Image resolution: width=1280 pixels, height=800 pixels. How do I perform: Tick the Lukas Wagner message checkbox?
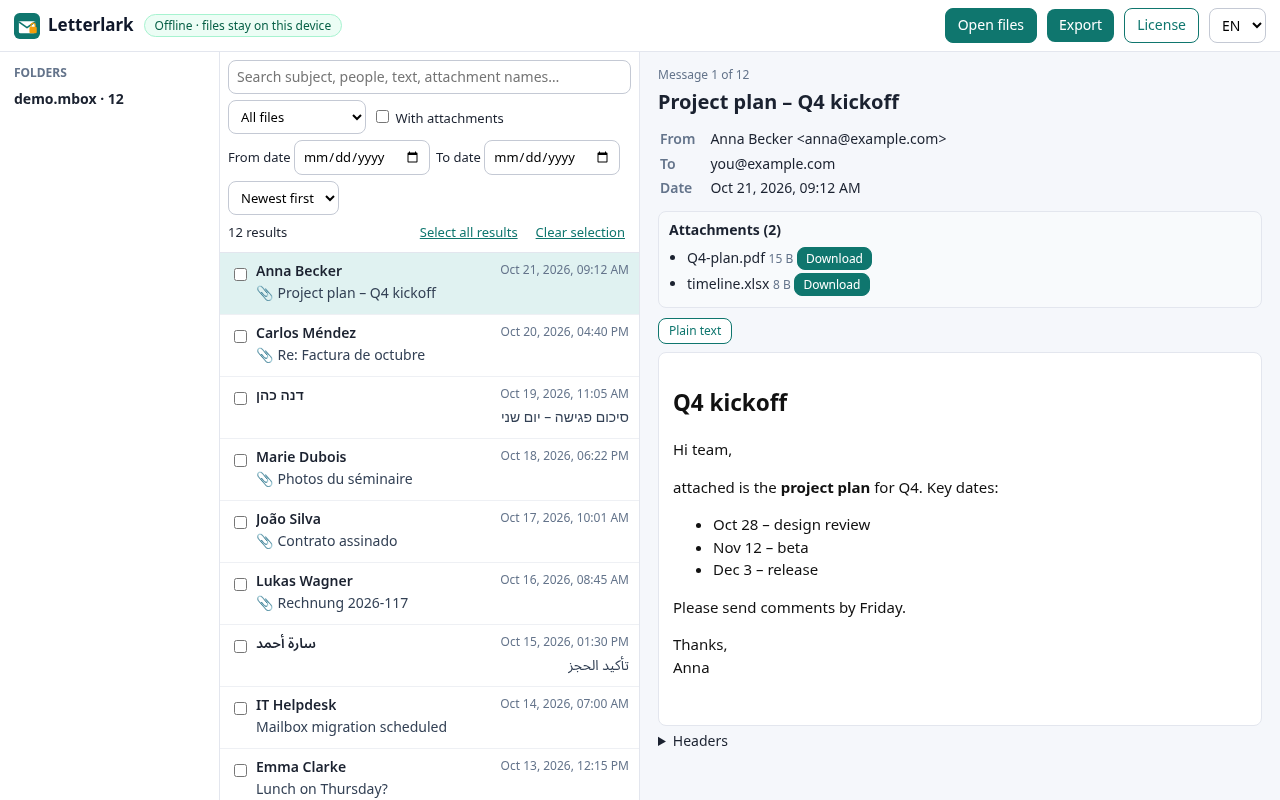[x=240, y=584]
